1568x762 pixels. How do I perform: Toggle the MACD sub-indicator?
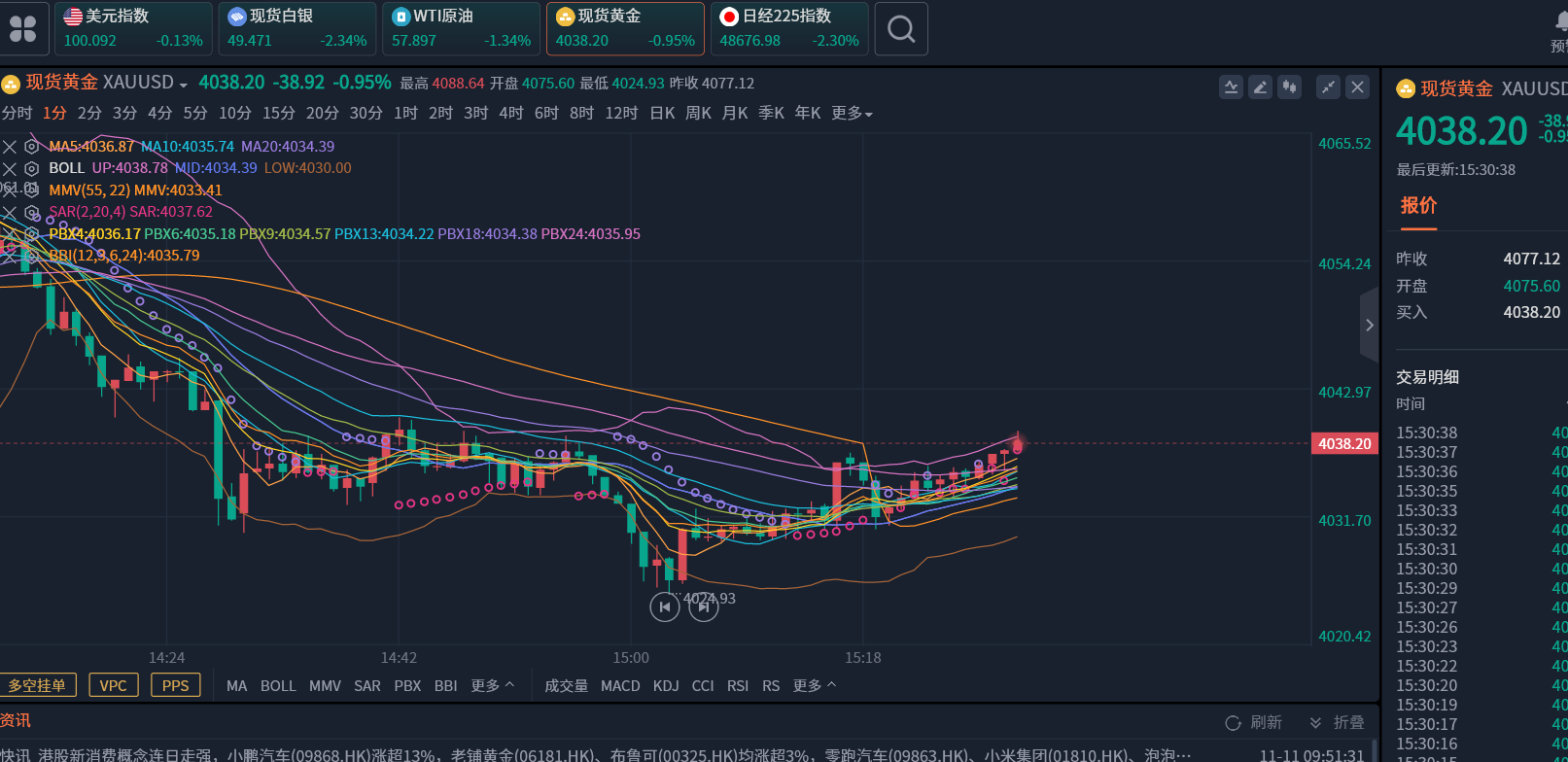620,686
